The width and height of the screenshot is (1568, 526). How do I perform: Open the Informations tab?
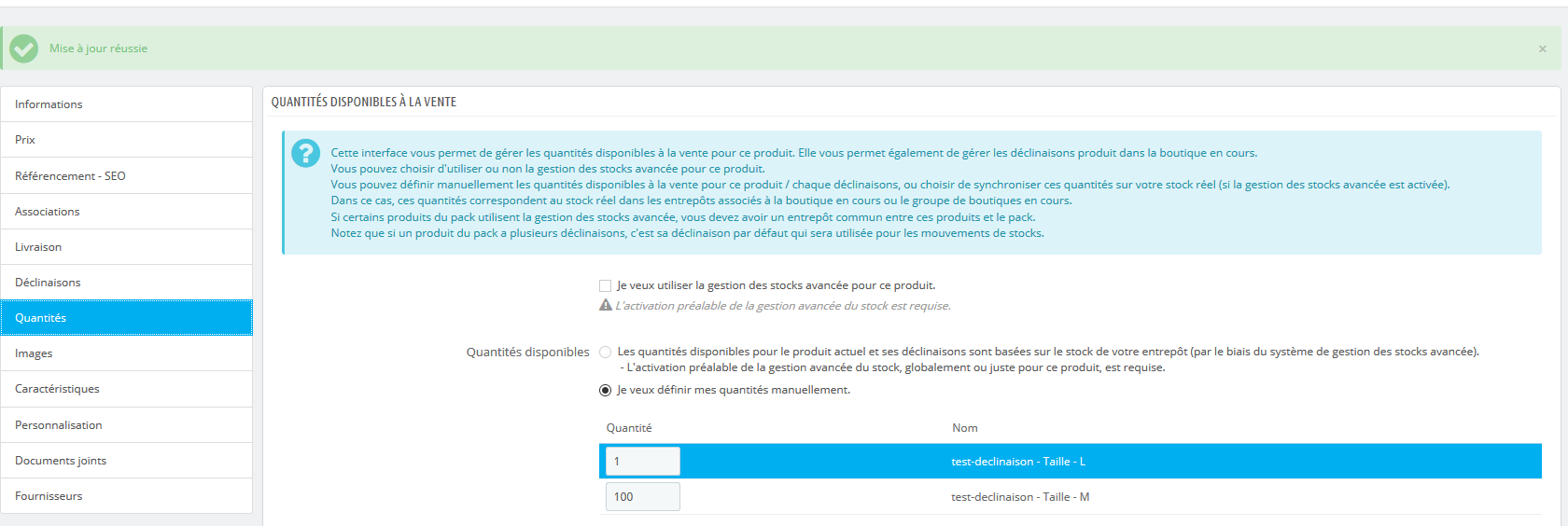tap(127, 104)
